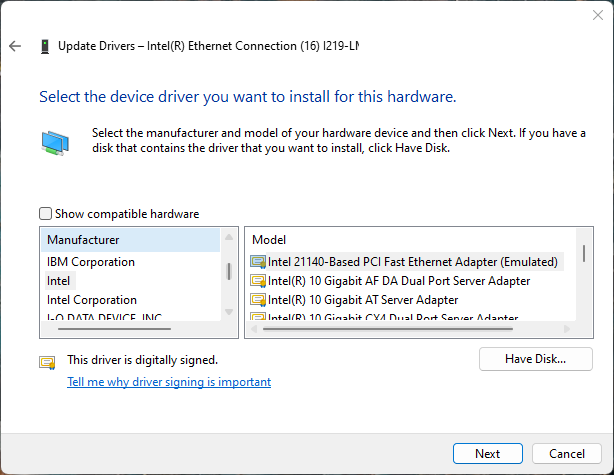Click the Intel 21140-Based adapter driver icon
The height and width of the screenshot is (475, 614).
tap(258, 262)
